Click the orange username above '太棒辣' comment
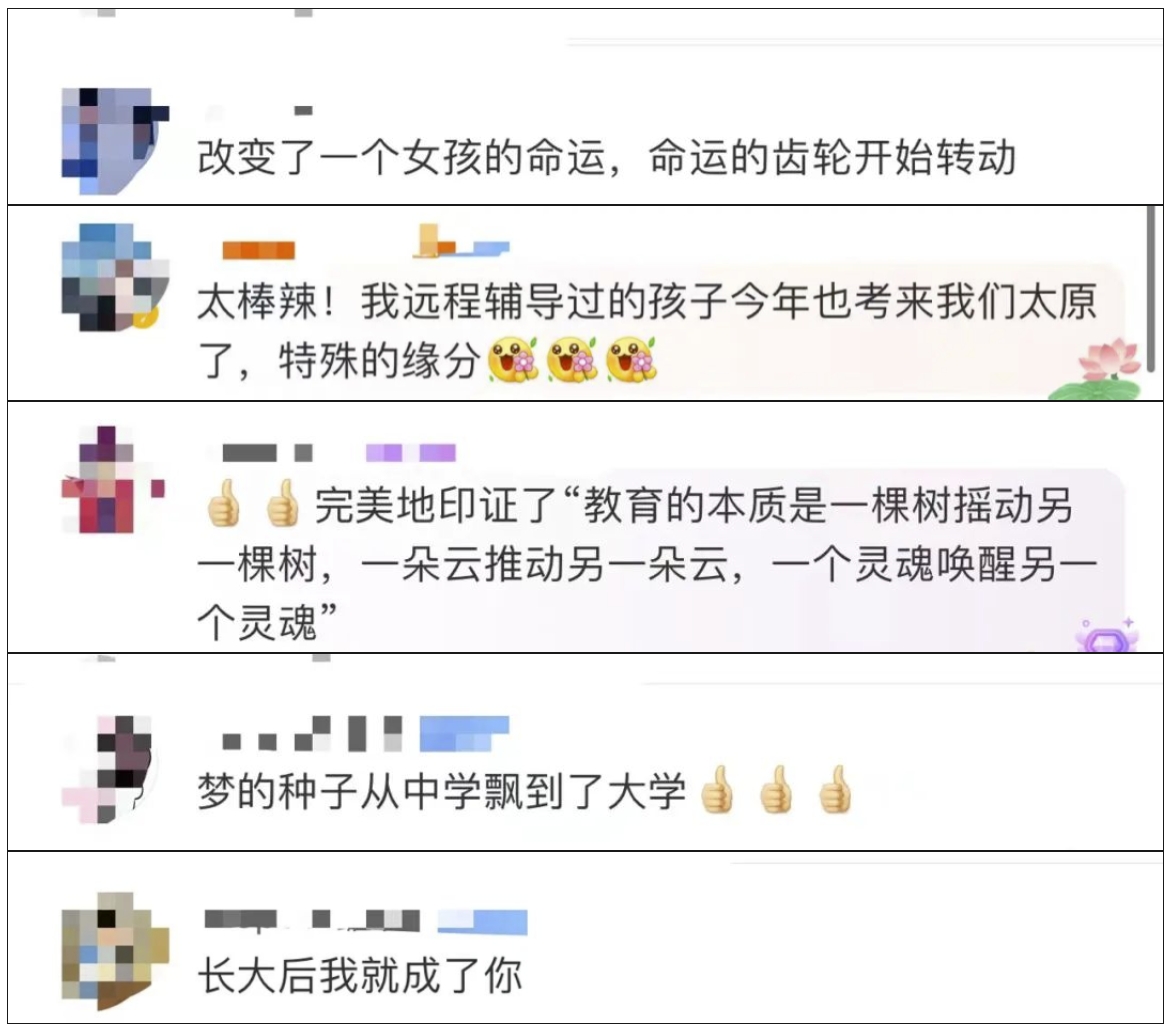Screen dimensions: 1168x1028 [x=258, y=250]
